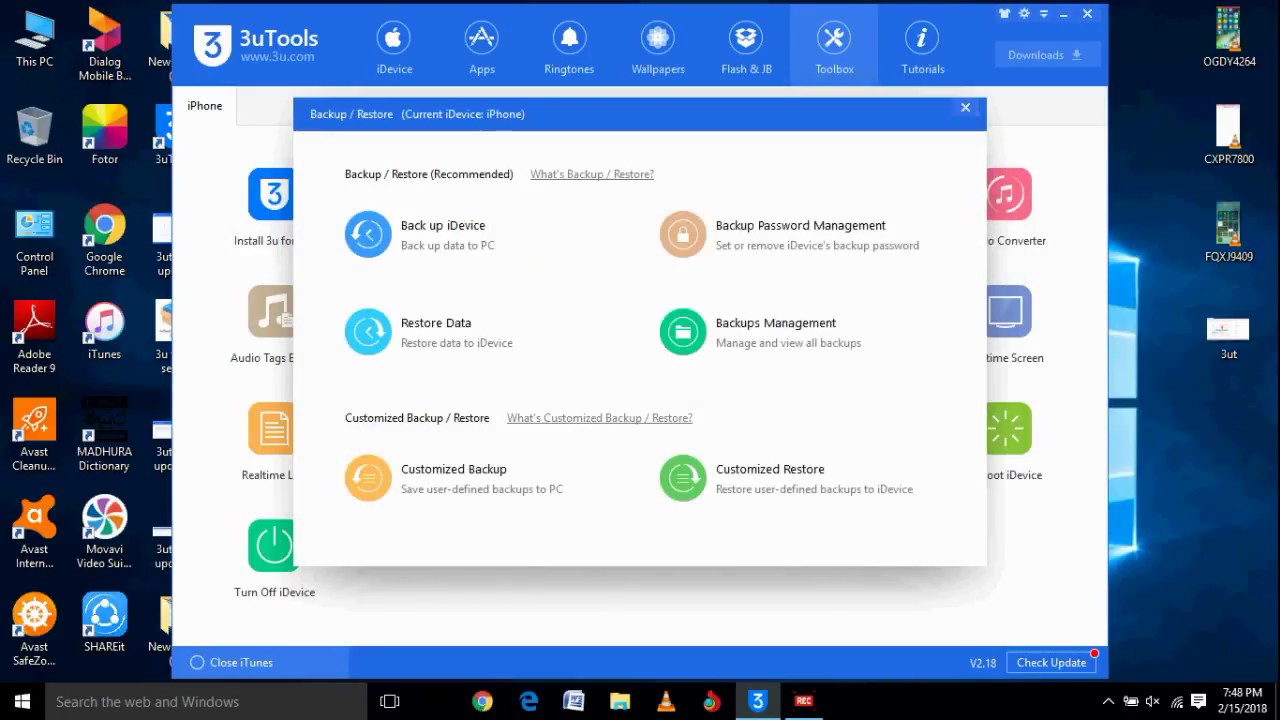Click the Turn Off iDevice icon
The image size is (1280, 720).
tap(271, 545)
